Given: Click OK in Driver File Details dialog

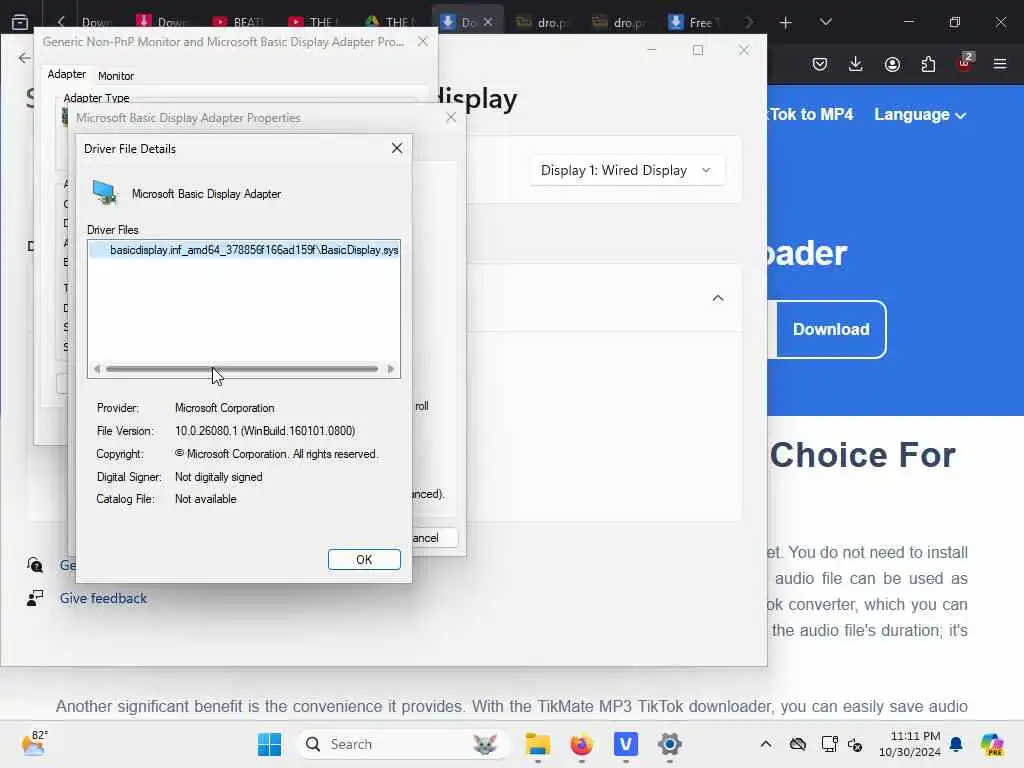Looking at the screenshot, I should 364,560.
